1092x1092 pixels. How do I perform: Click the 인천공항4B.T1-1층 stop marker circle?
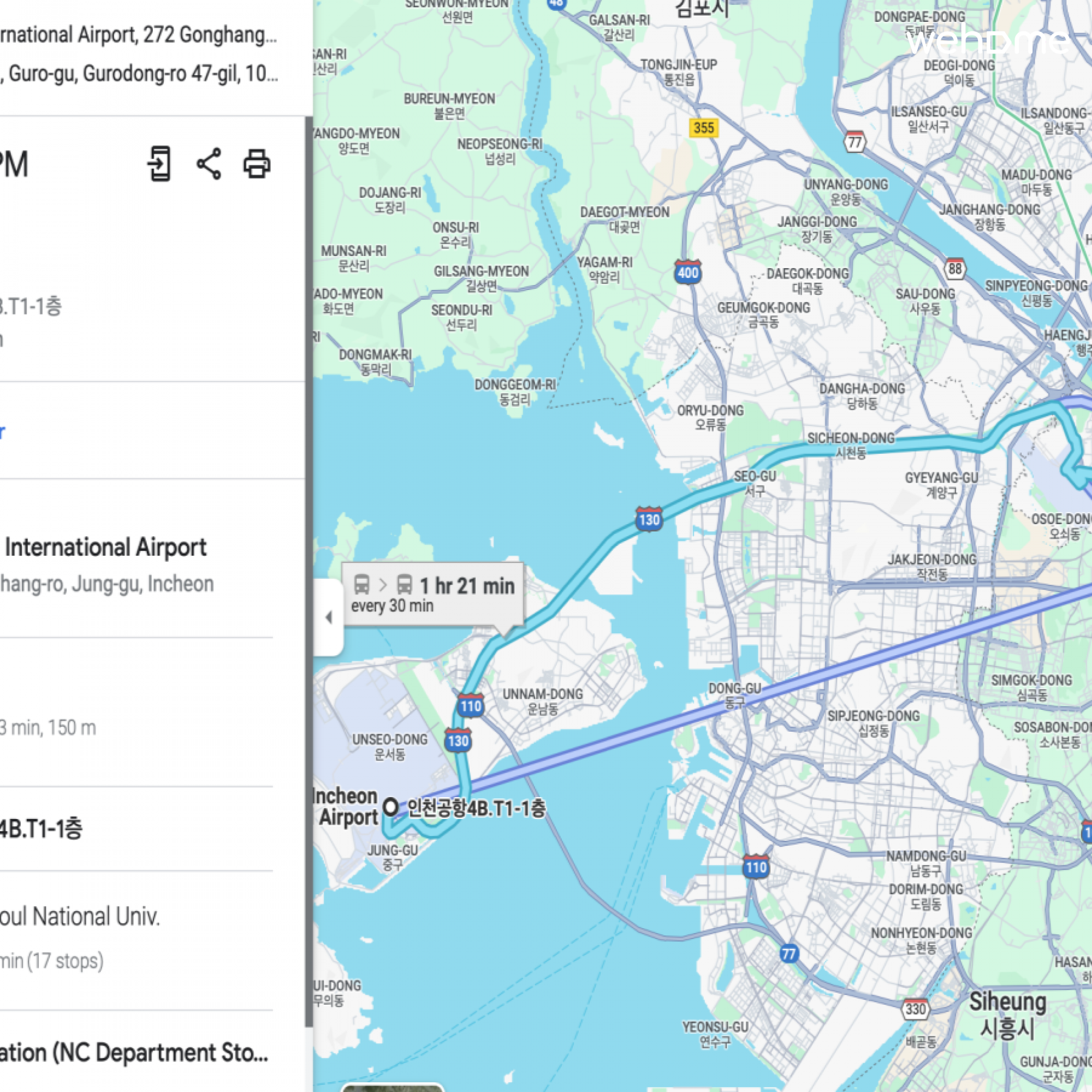coord(390,806)
